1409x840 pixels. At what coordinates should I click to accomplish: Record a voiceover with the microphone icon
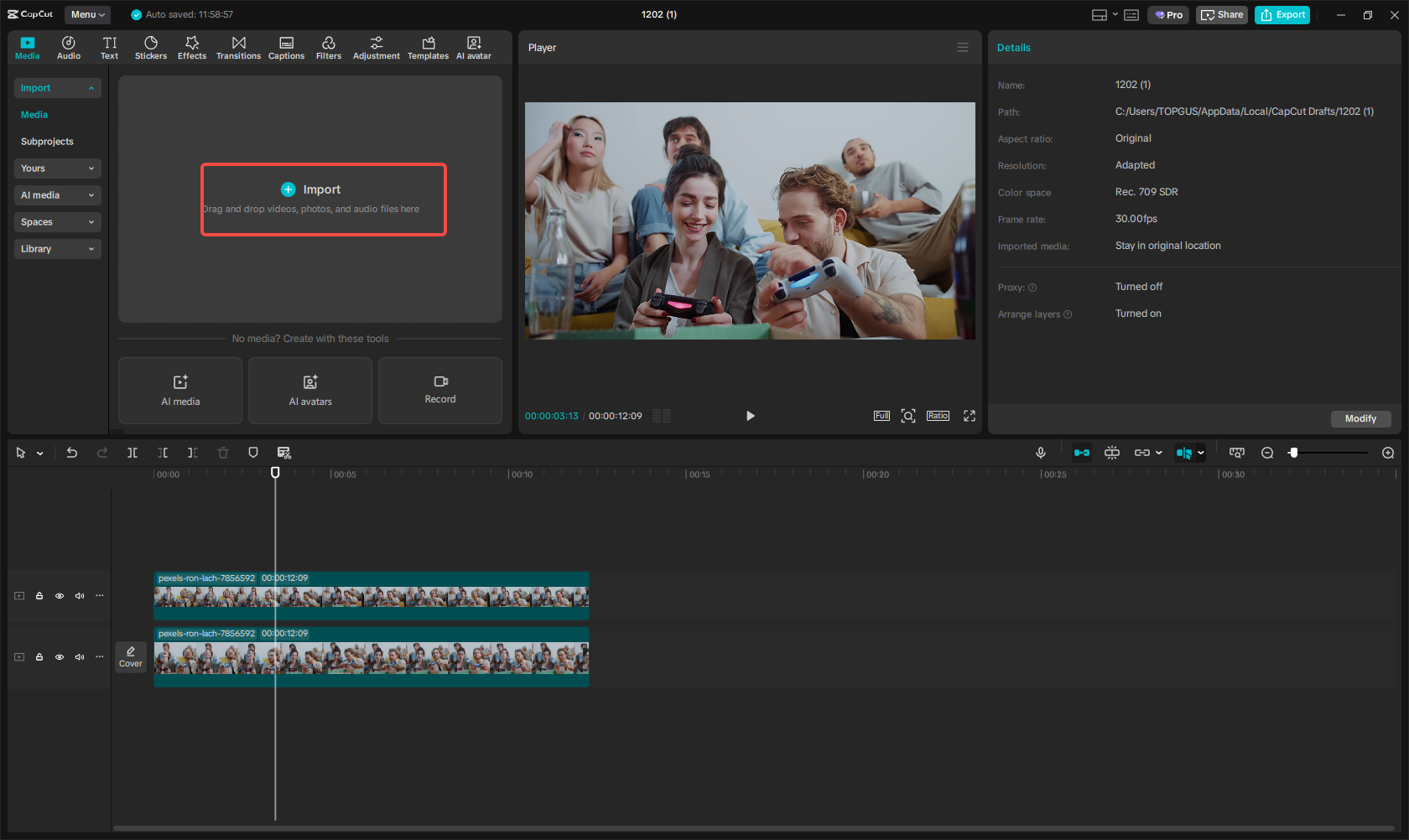point(1040,452)
